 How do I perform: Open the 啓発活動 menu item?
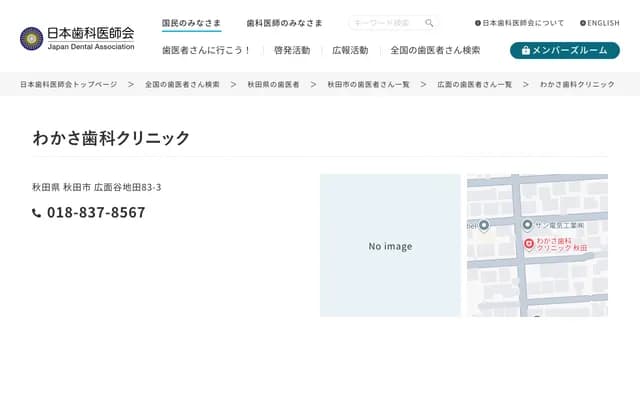292,50
